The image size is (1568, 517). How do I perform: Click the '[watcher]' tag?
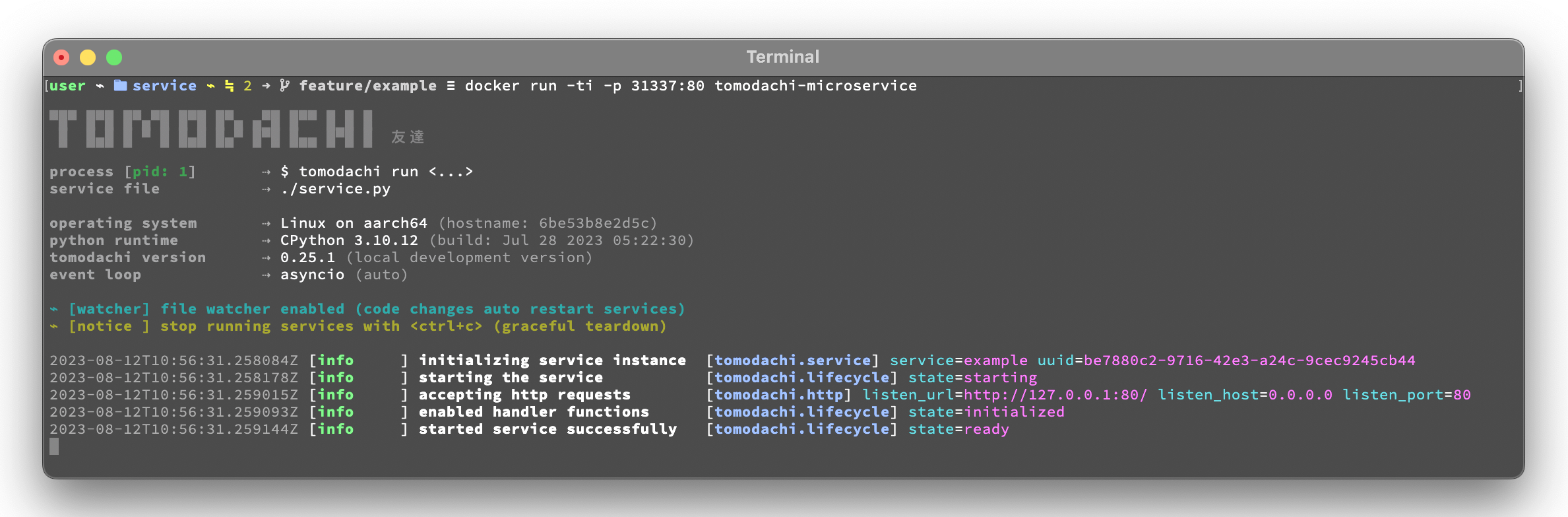pyautogui.click(x=109, y=309)
